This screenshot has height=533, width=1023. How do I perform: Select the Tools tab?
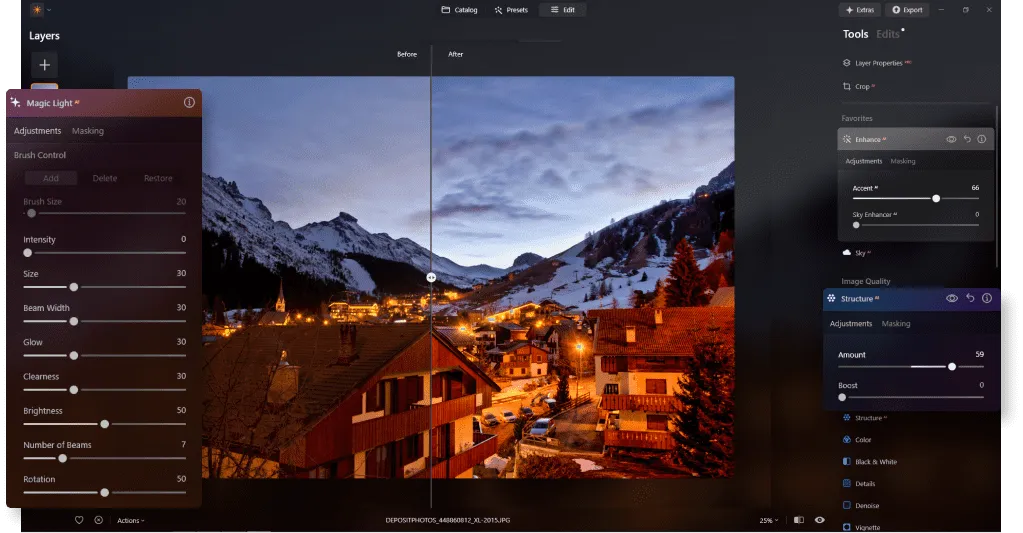pyautogui.click(x=855, y=34)
